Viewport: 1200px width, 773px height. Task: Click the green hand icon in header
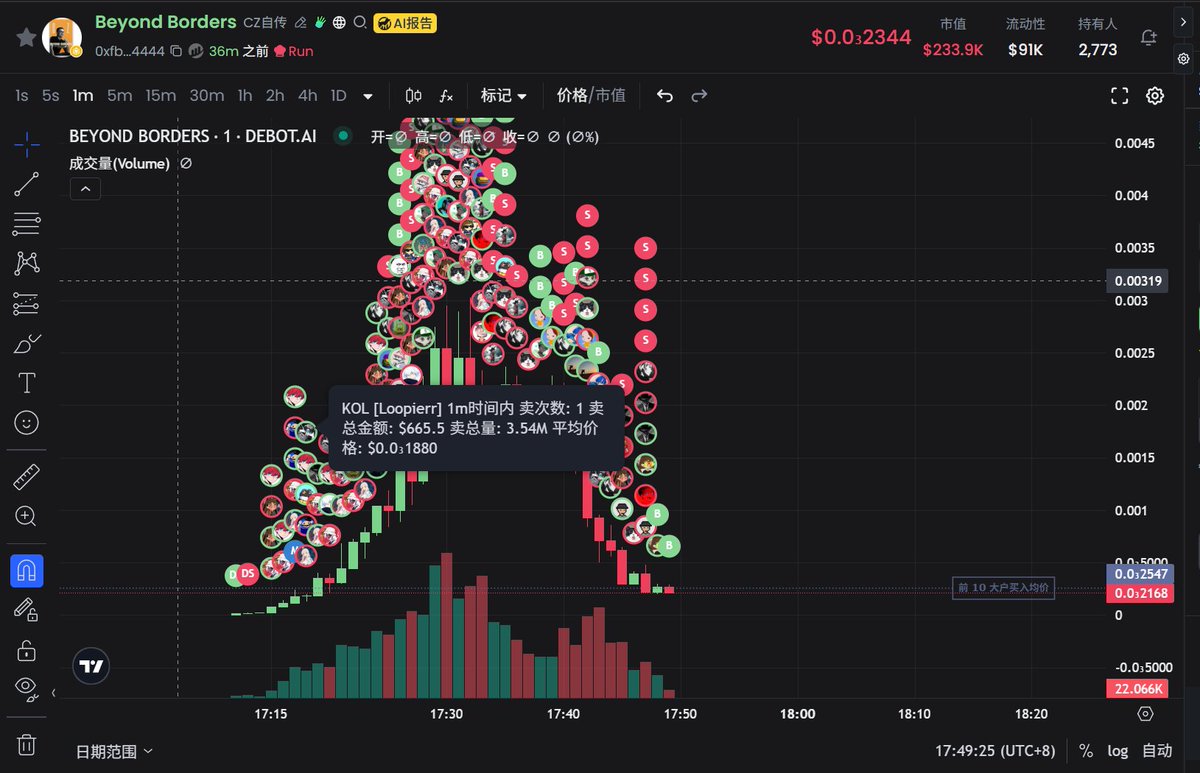320,22
